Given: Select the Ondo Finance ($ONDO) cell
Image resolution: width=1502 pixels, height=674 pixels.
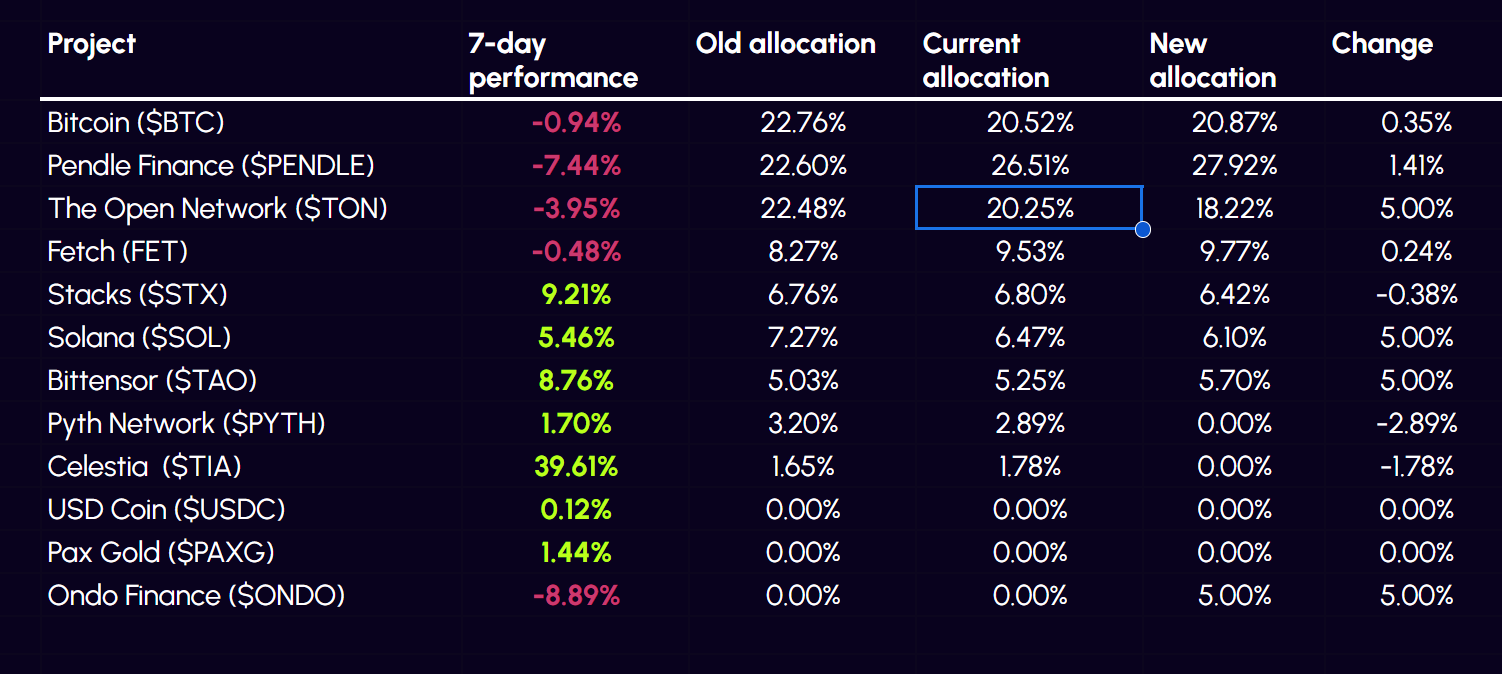Looking at the screenshot, I should (196, 596).
